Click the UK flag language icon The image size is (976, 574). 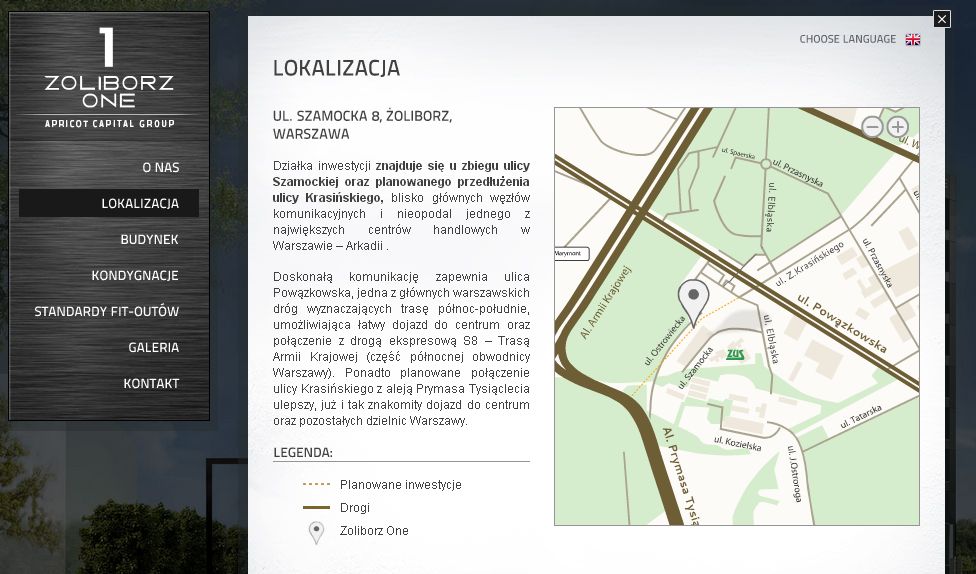point(912,40)
